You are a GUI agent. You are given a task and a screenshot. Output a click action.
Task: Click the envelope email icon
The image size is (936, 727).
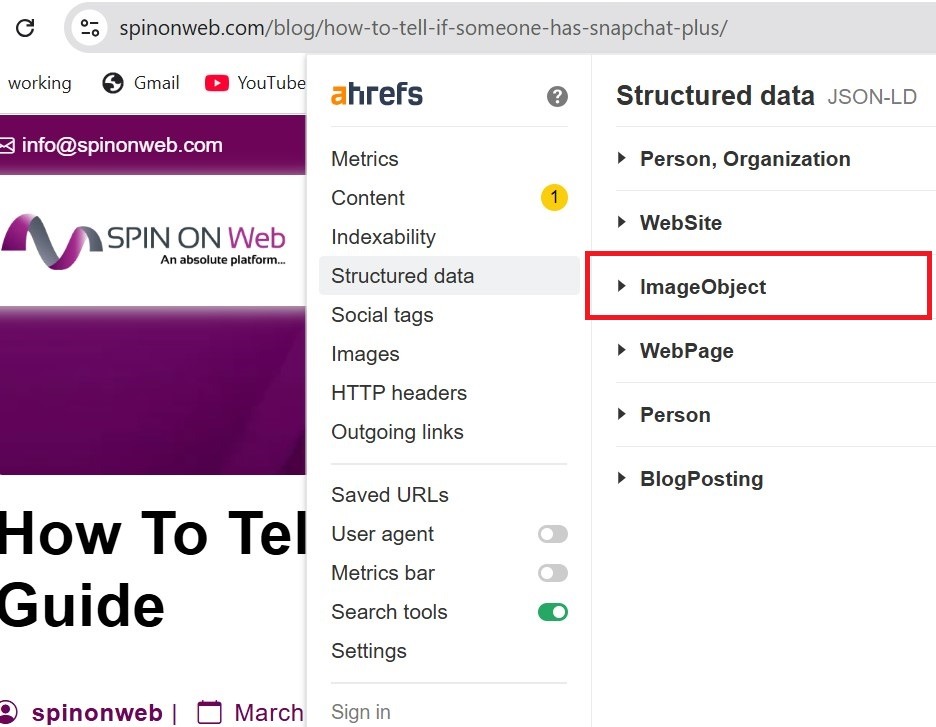tap(7, 145)
